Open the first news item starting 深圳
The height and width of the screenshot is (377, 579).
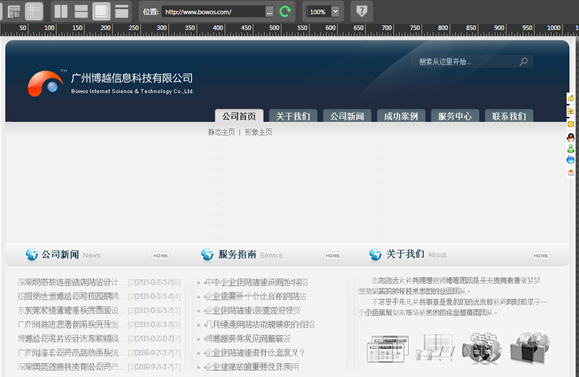coord(71,282)
